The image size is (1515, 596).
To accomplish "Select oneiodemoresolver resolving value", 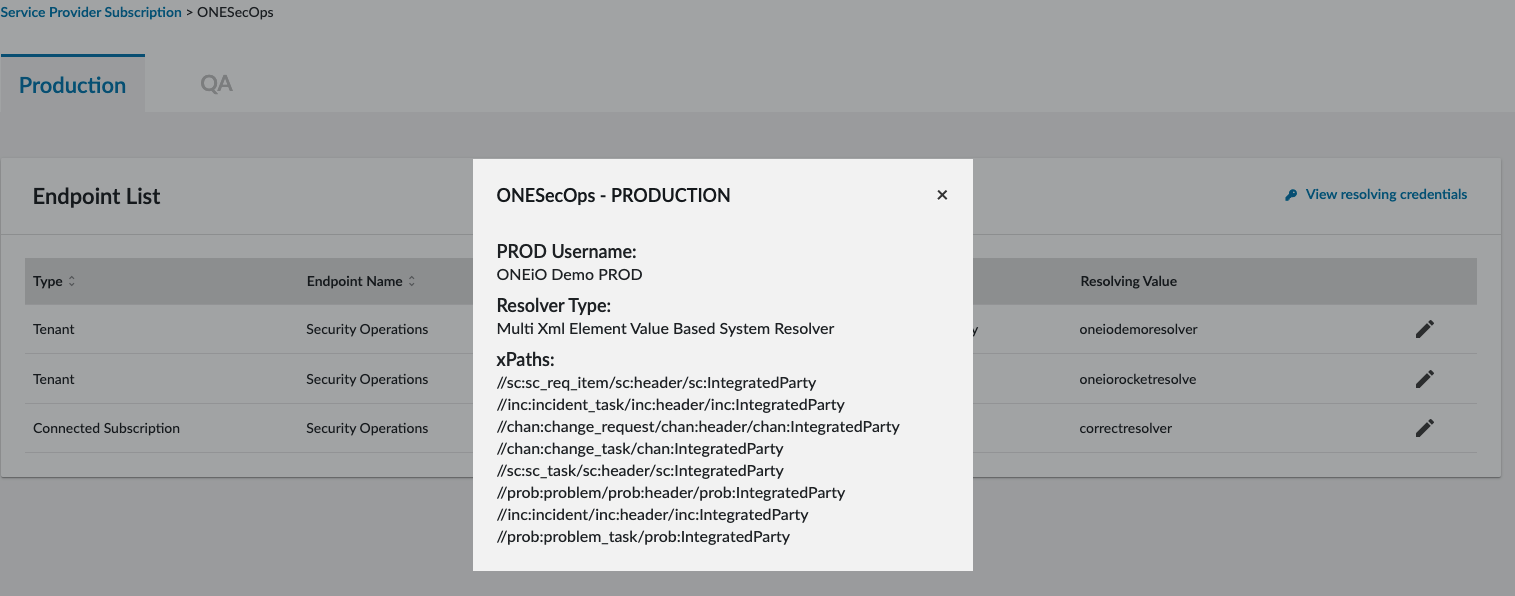I will point(1138,329).
